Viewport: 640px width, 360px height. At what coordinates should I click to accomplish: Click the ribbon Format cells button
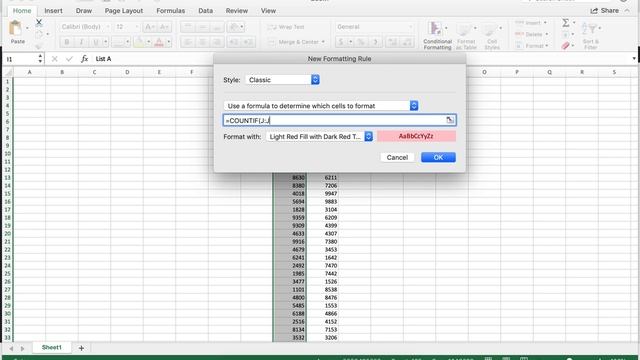(x=531, y=46)
